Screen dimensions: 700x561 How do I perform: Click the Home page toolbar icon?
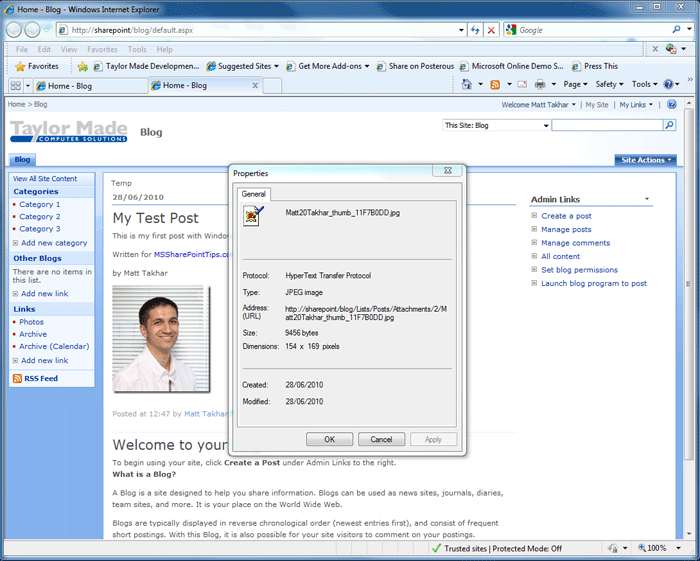467,84
